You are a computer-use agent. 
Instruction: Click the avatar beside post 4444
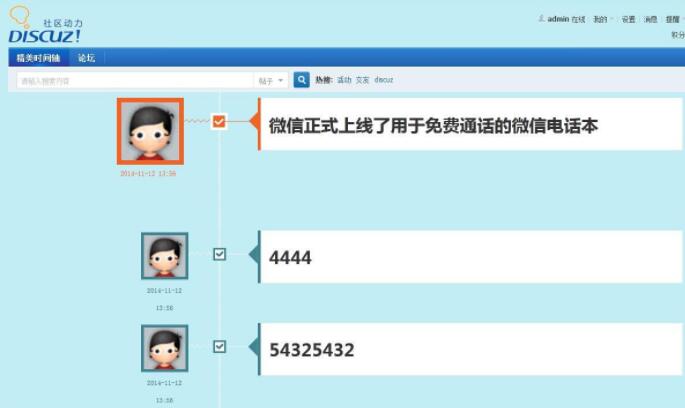coord(165,256)
